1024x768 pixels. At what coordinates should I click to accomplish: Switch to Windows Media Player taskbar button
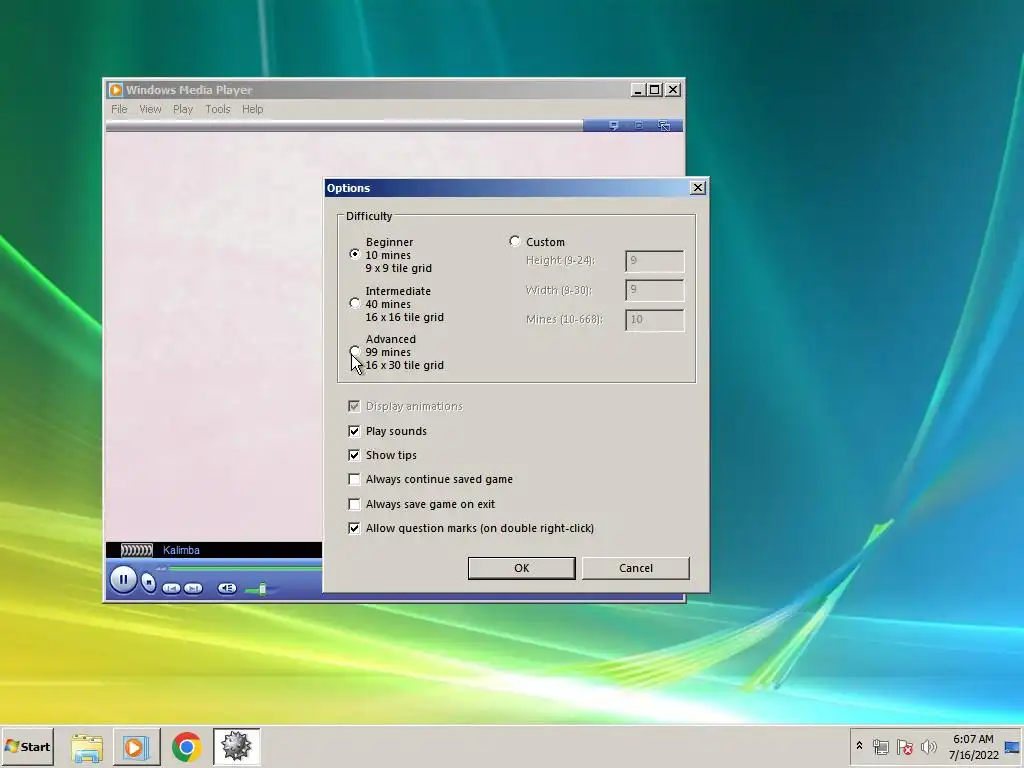coord(136,746)
